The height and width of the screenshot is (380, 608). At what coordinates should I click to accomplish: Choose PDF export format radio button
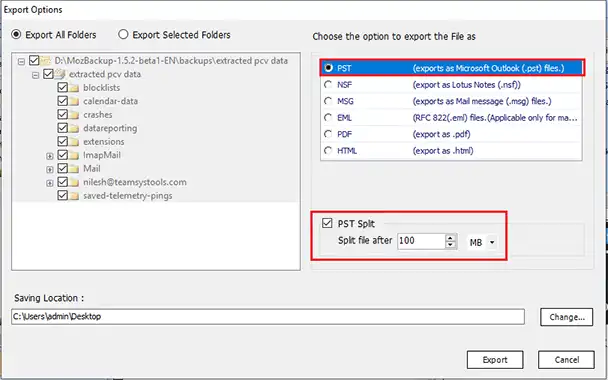click(x=328, y=134)
